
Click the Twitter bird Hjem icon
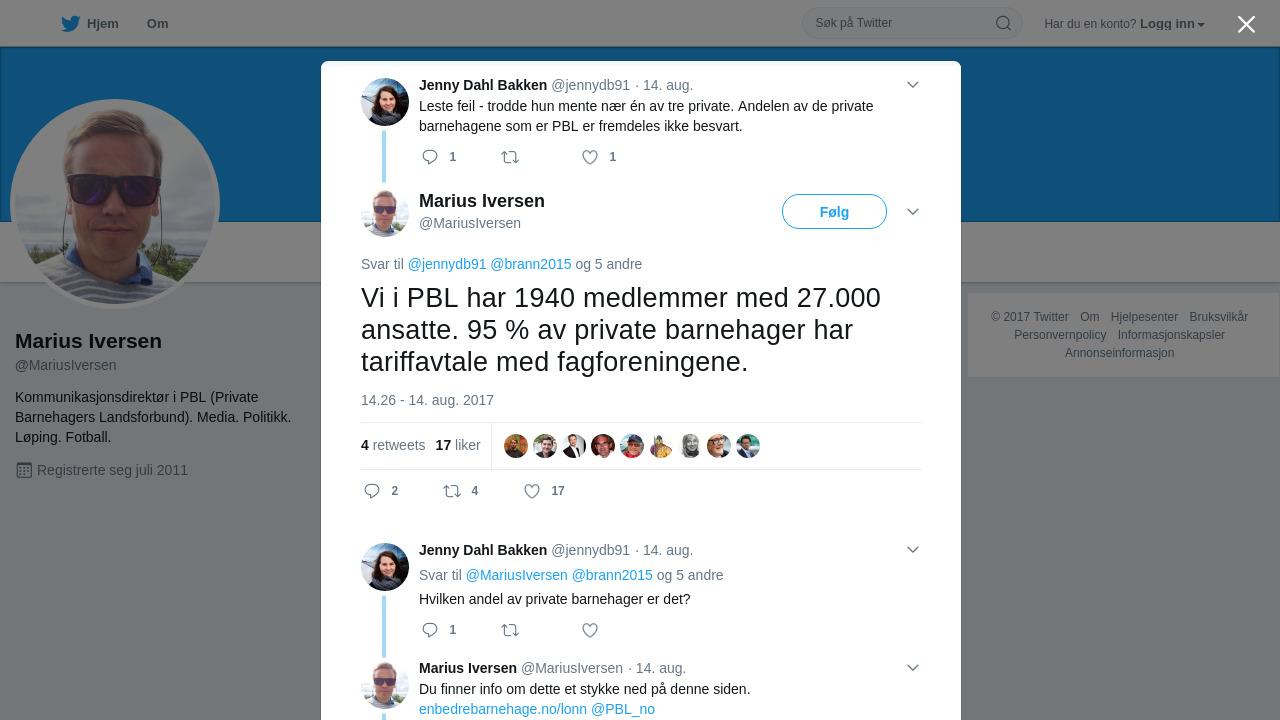click(70, 24)
